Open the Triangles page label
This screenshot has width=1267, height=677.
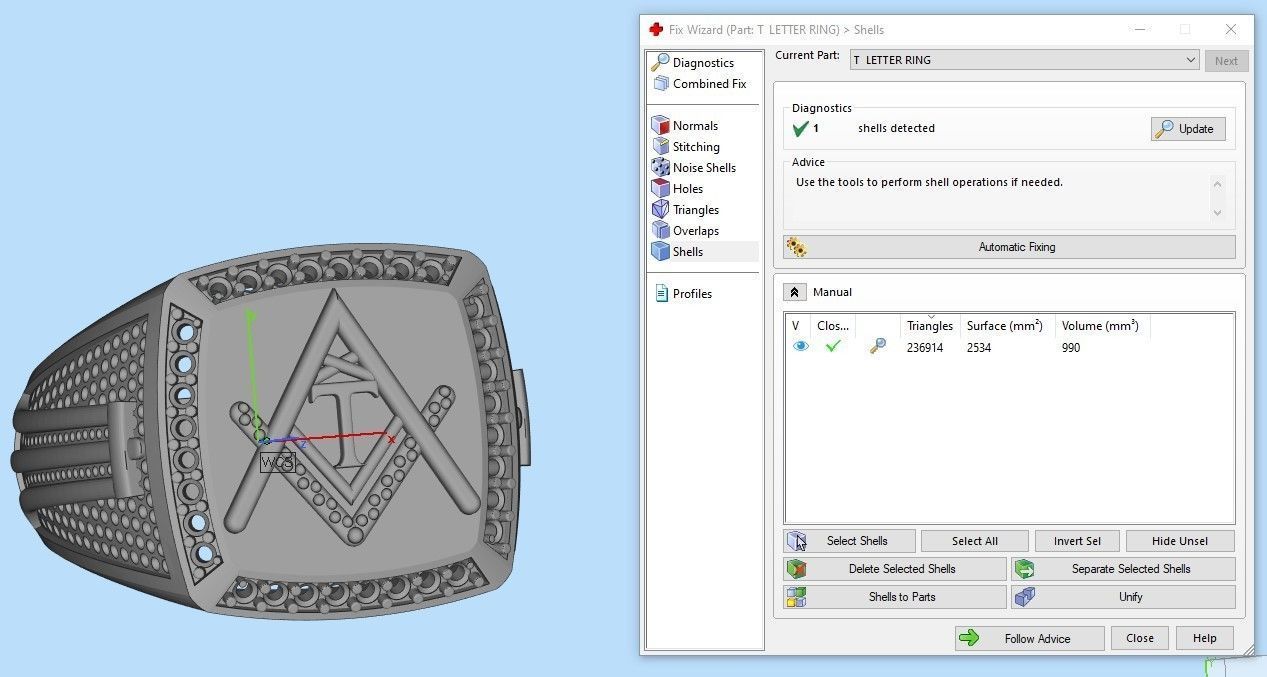tap(696, 210)
